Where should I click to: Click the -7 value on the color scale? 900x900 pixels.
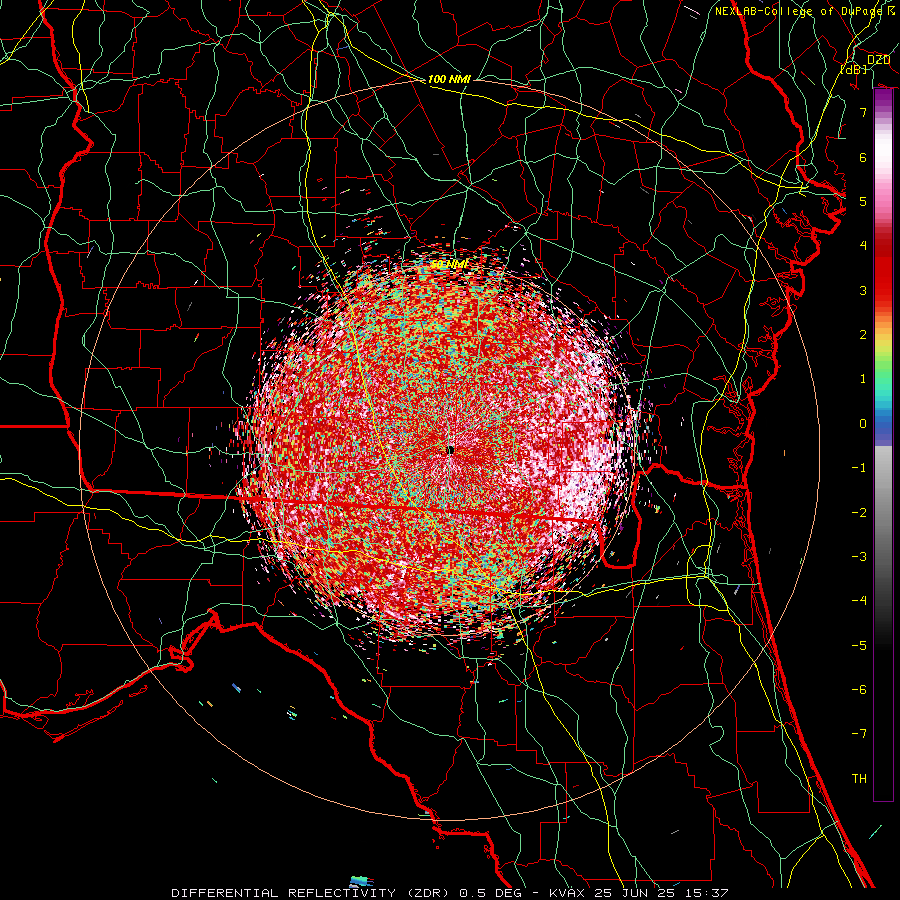[x=859, y=734]
